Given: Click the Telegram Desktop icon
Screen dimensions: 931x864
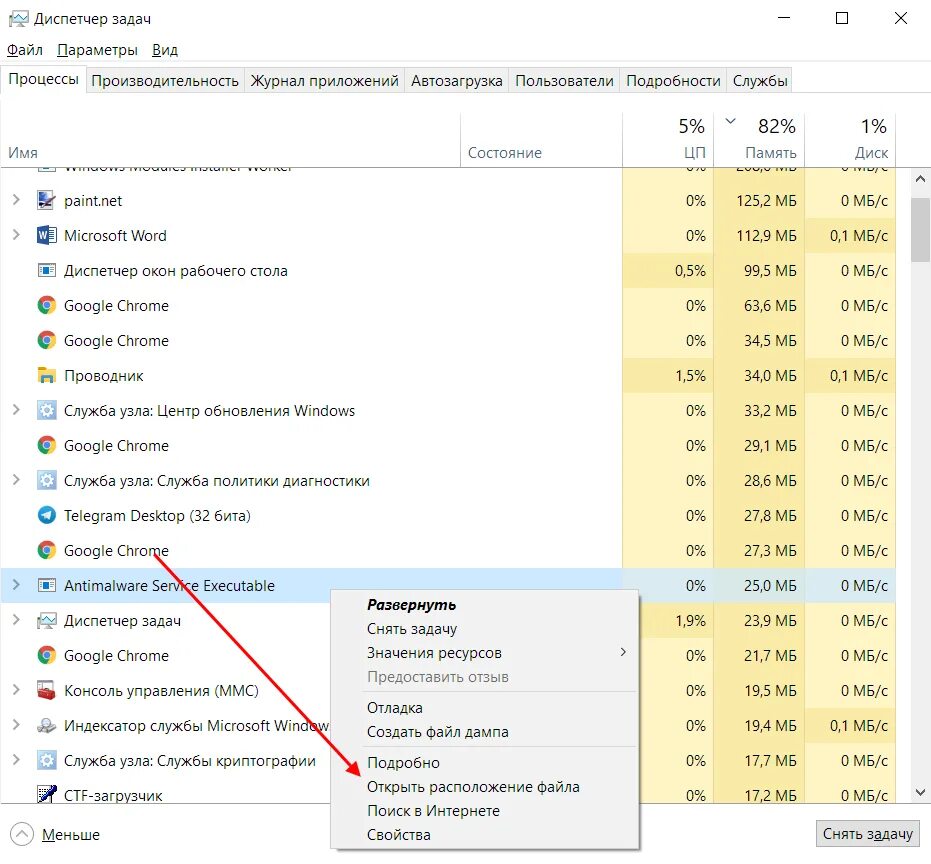Looking at the screenshot, I should pos(46,516).
